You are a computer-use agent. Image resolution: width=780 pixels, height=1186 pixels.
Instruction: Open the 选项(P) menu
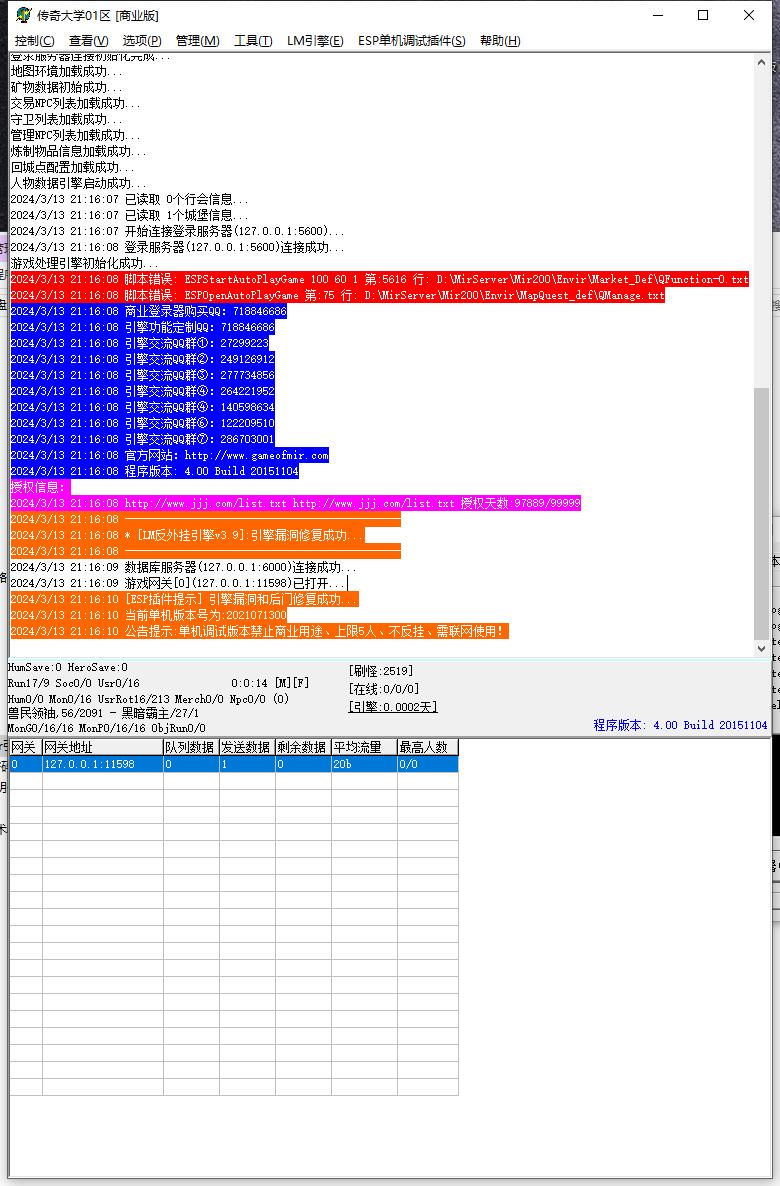(142, 41)
